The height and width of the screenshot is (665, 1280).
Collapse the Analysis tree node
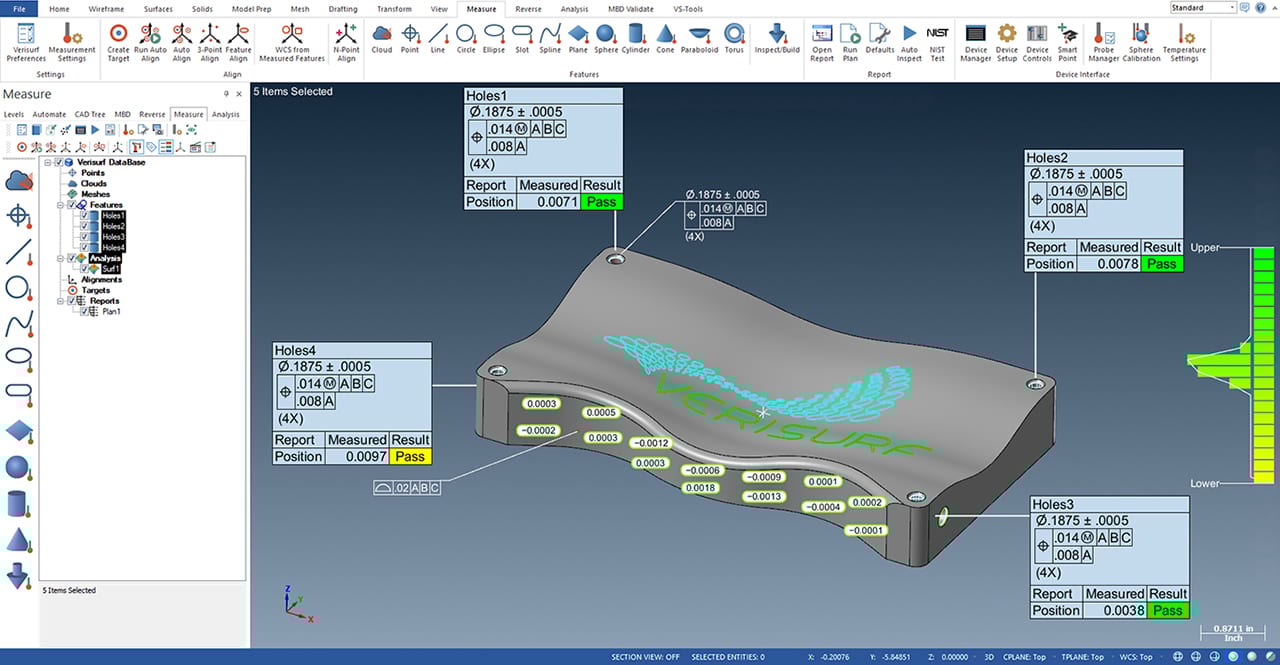point(60,258)
